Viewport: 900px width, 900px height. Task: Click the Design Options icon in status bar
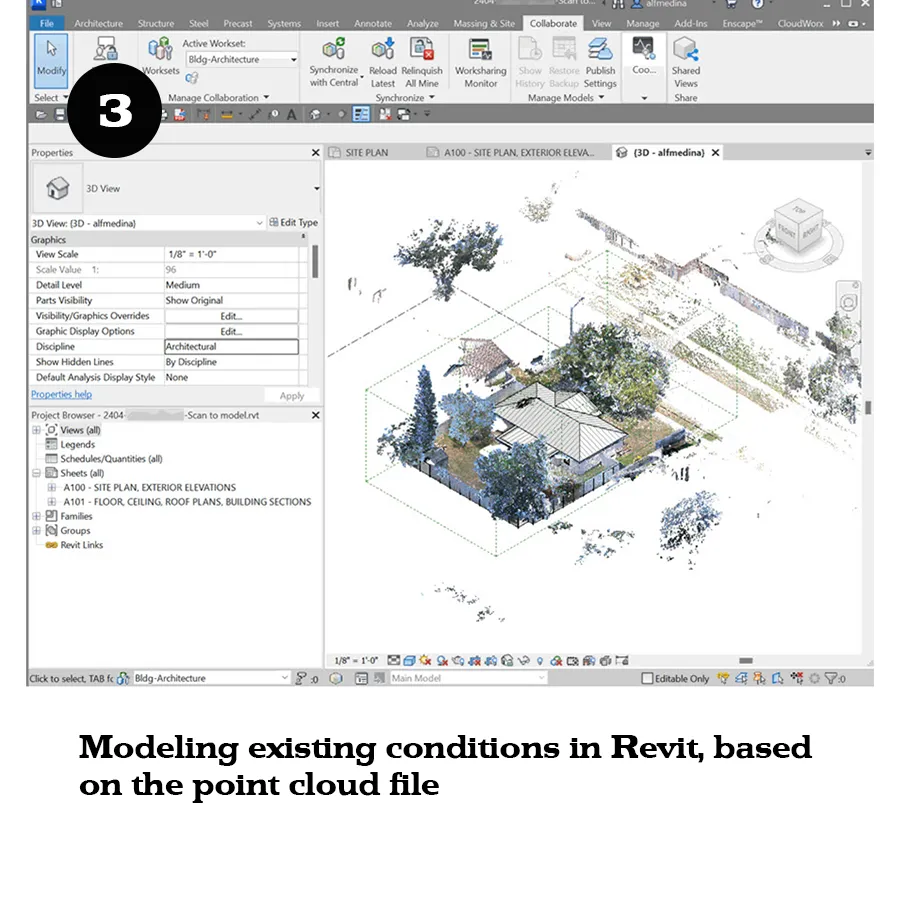coord(361,678)
